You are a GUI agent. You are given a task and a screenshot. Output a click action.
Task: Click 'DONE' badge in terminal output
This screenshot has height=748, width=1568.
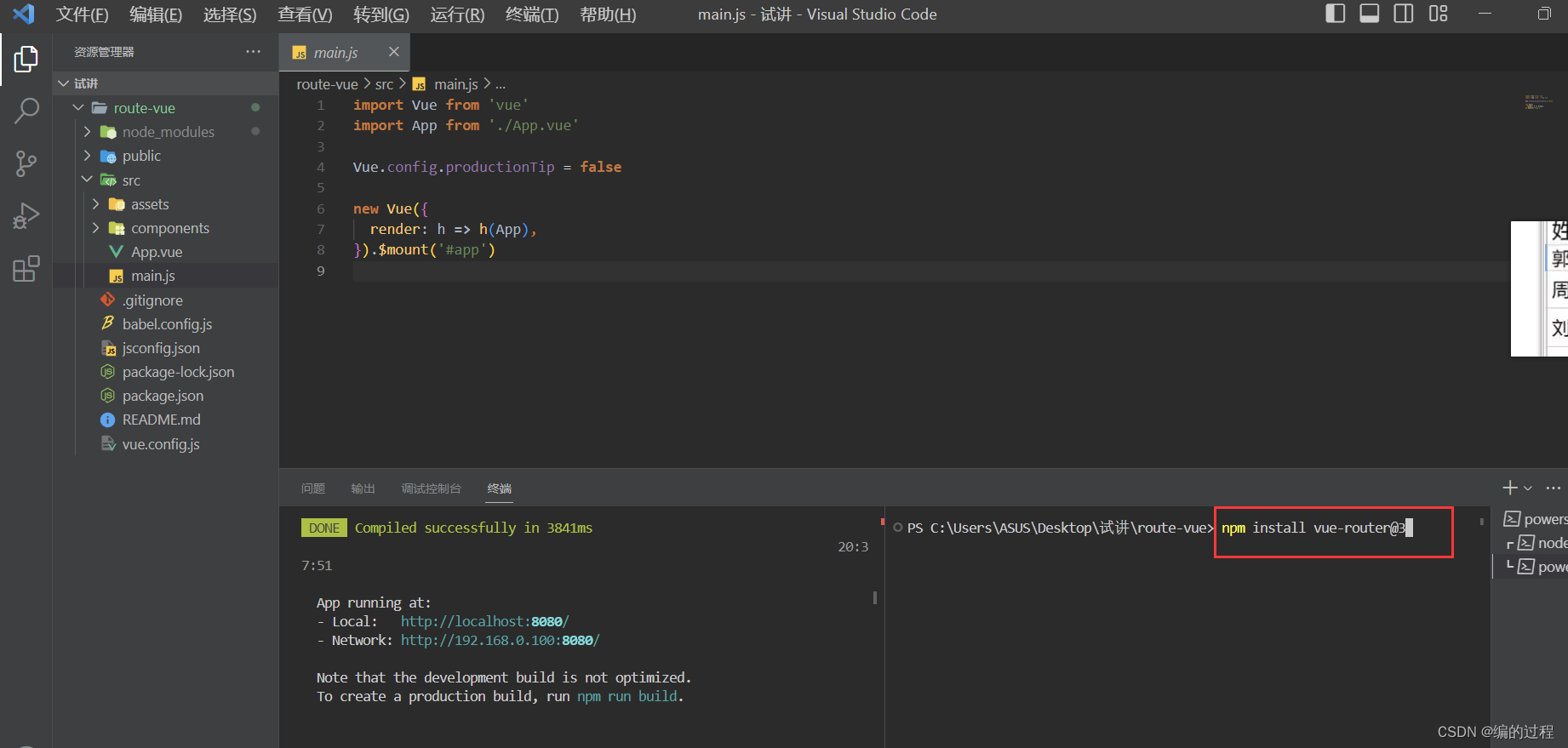tap(324, 528)
